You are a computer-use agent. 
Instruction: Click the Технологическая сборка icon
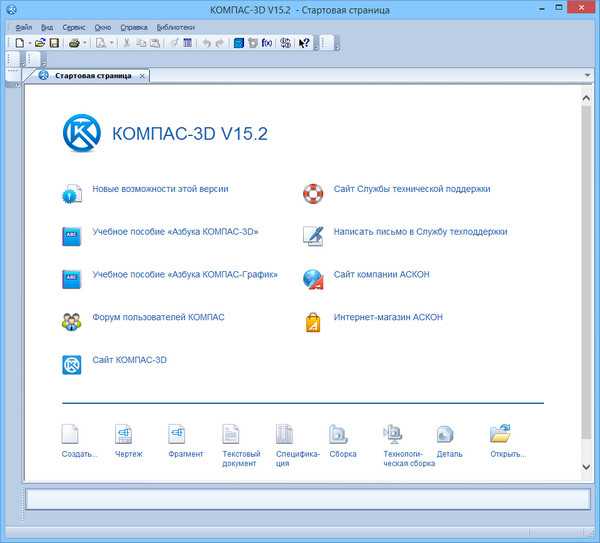[393, 434]
